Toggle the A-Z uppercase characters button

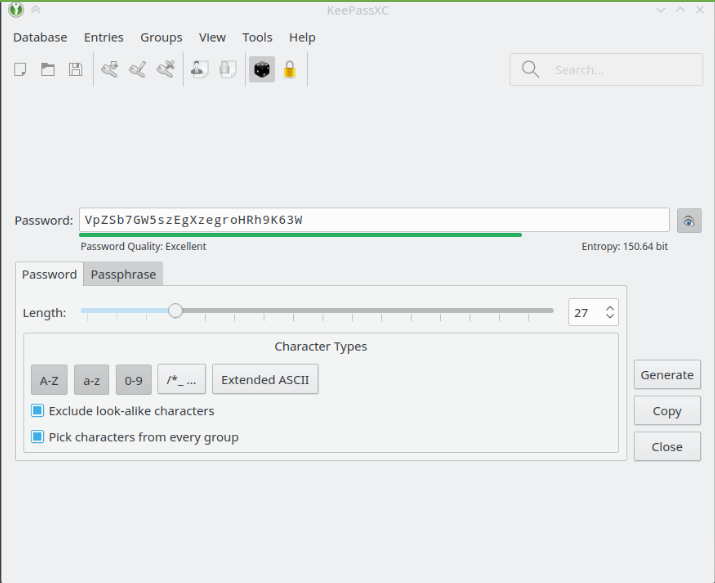pyautogui.click(x=49, y=380)
